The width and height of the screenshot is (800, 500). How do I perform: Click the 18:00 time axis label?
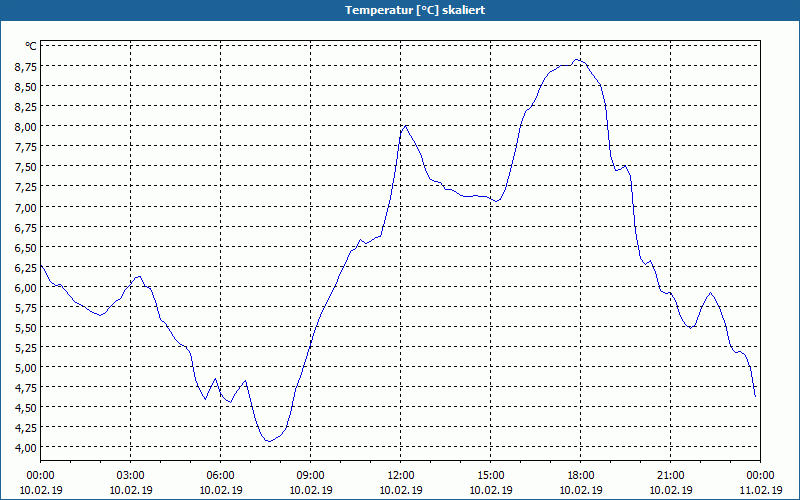[x=581, y=476]
